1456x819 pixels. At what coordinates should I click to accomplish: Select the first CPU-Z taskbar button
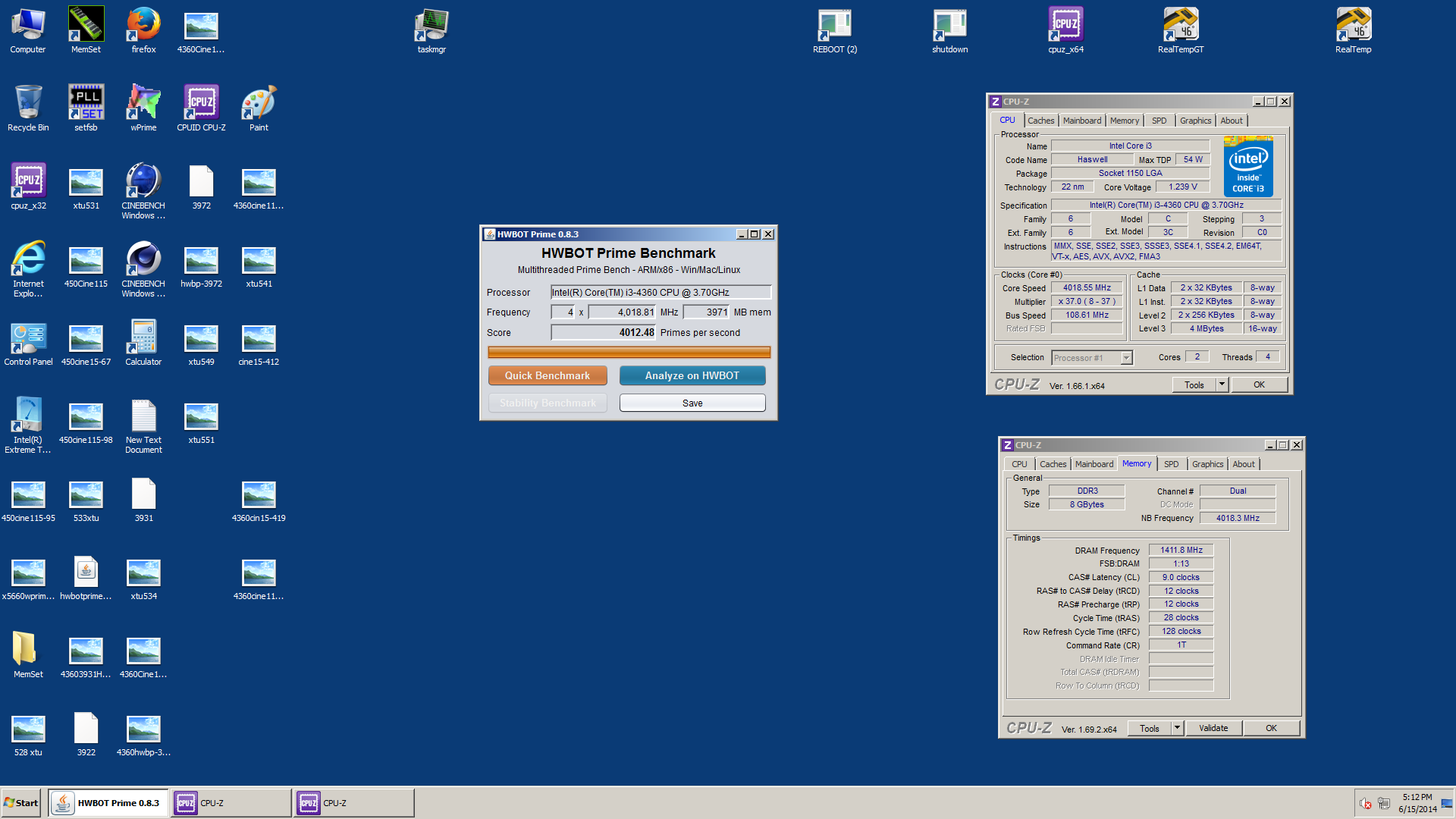pos(231,802)
